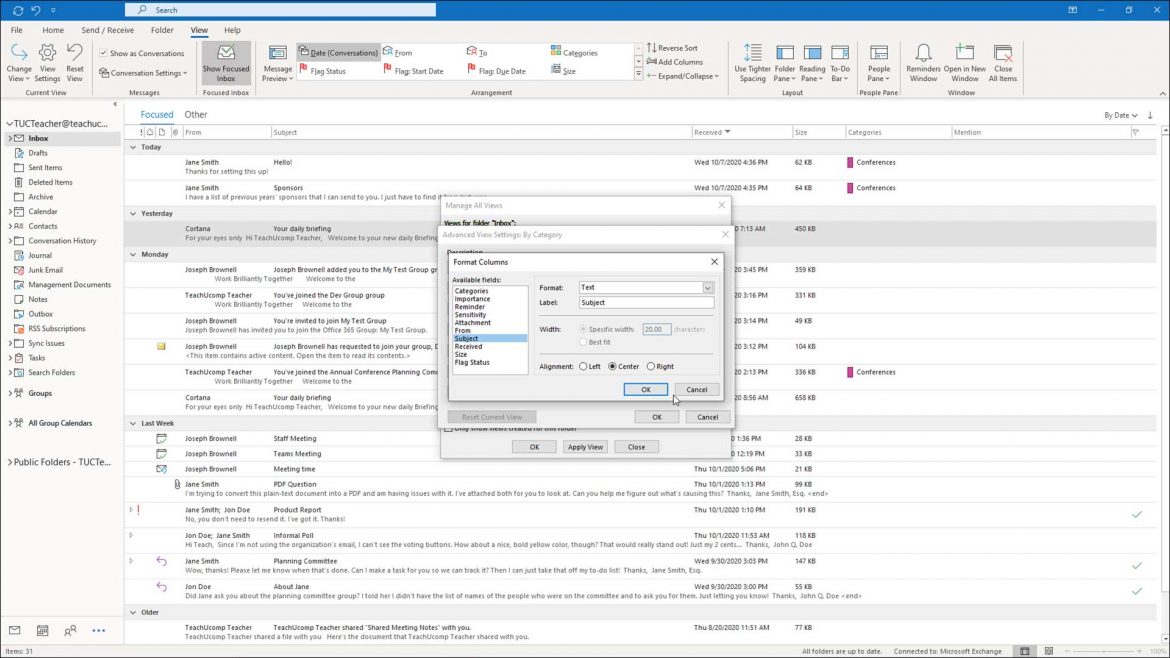Open the Send / Receive ribbon tab
The height and width of the screenshot is (658, 1170).
click(x=106, y=29)
